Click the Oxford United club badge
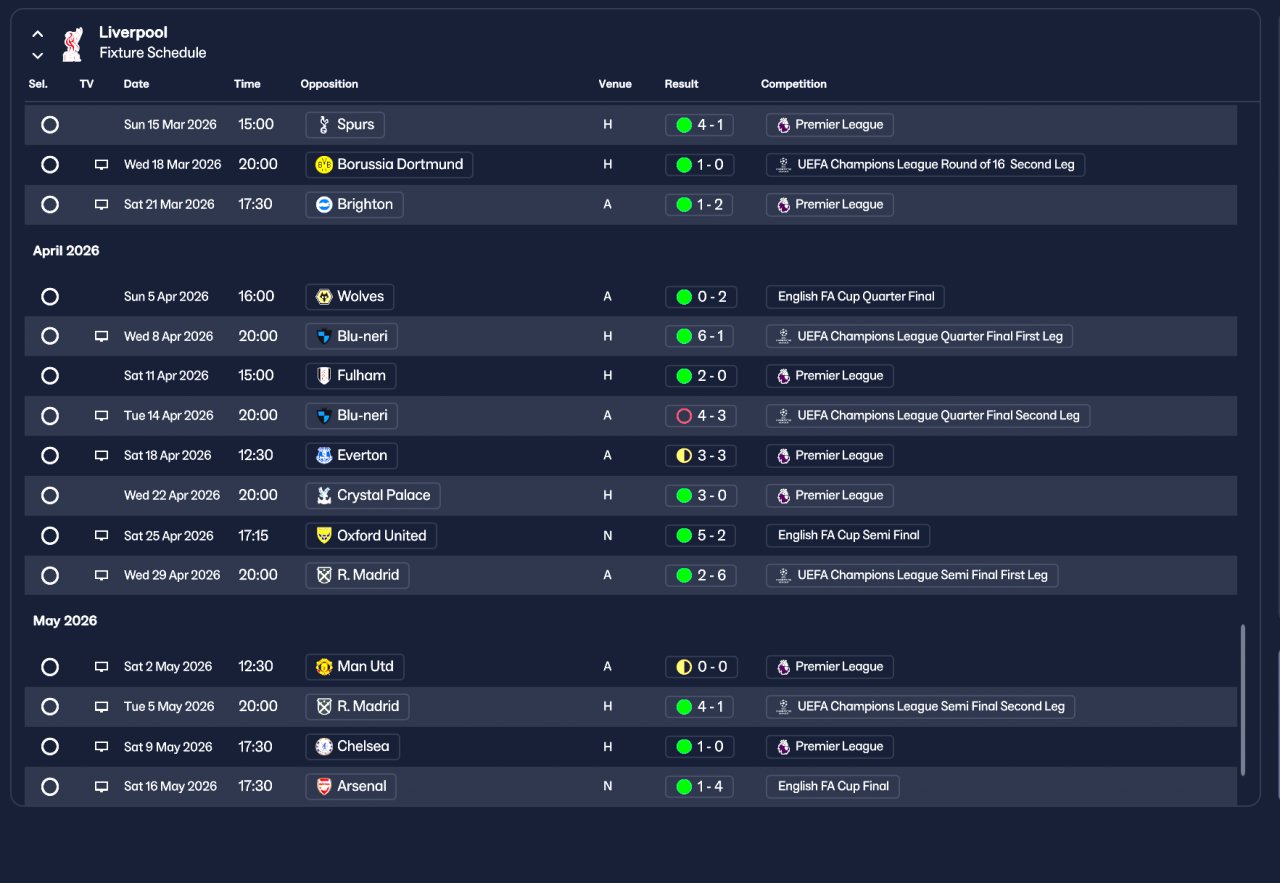 pos(323,536)
